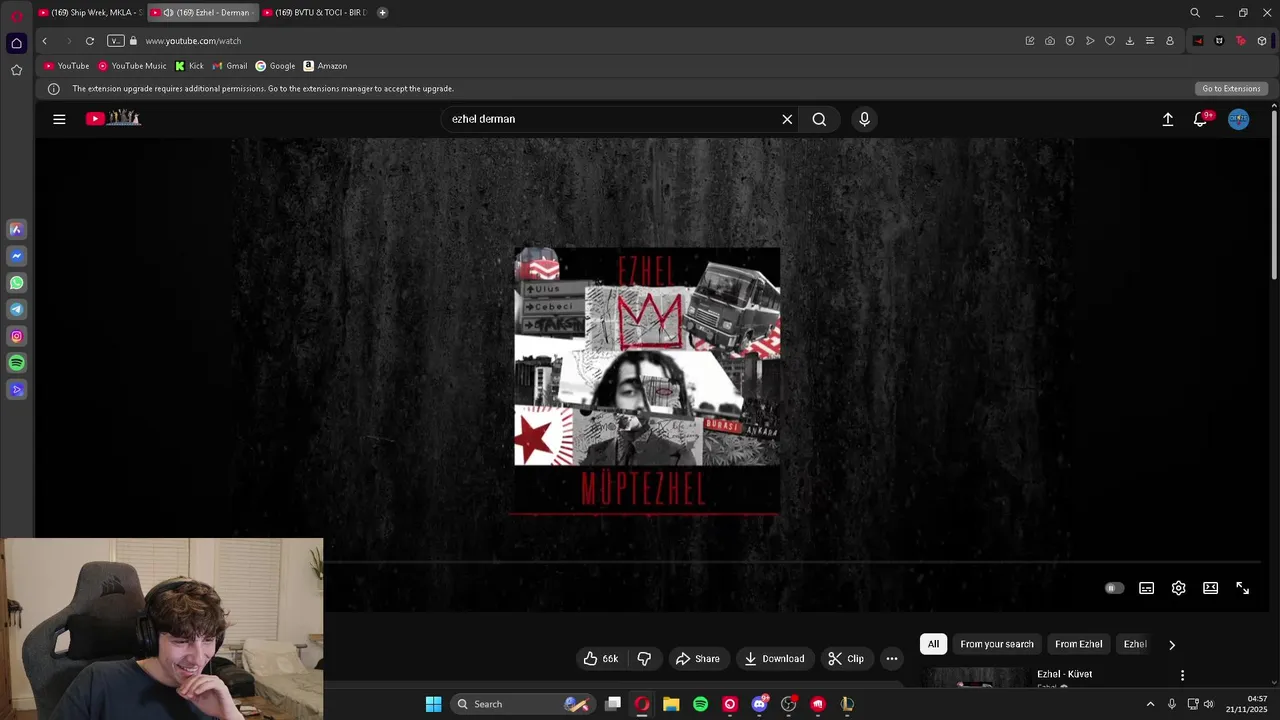Open bookmarks star in Opera sidebar

[x=16, y=70]
